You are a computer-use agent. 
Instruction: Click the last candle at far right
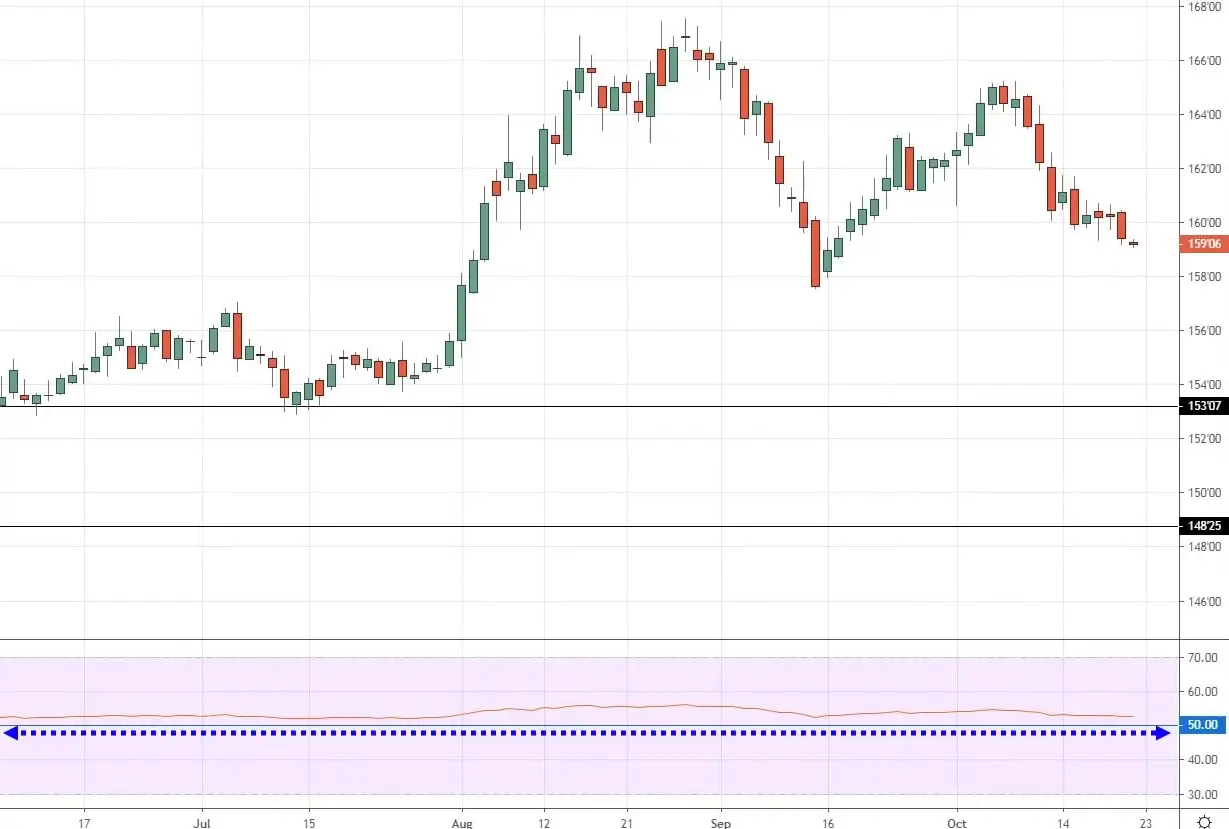pos(1133,243)
